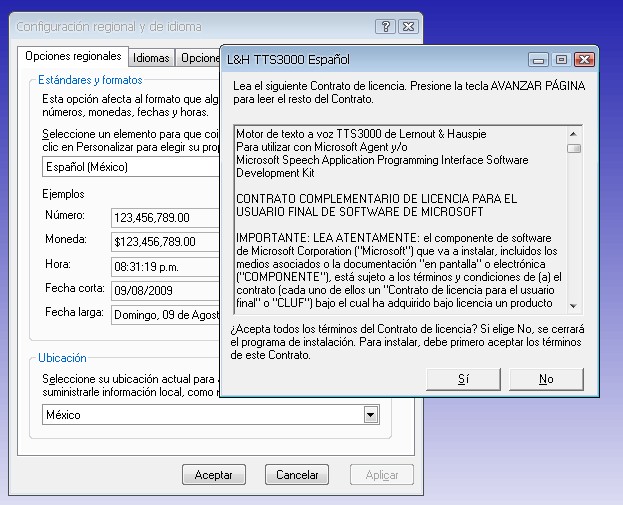Click the Ubicación group label
This screenshot has height=505, width=623.
tap(62, 358)
